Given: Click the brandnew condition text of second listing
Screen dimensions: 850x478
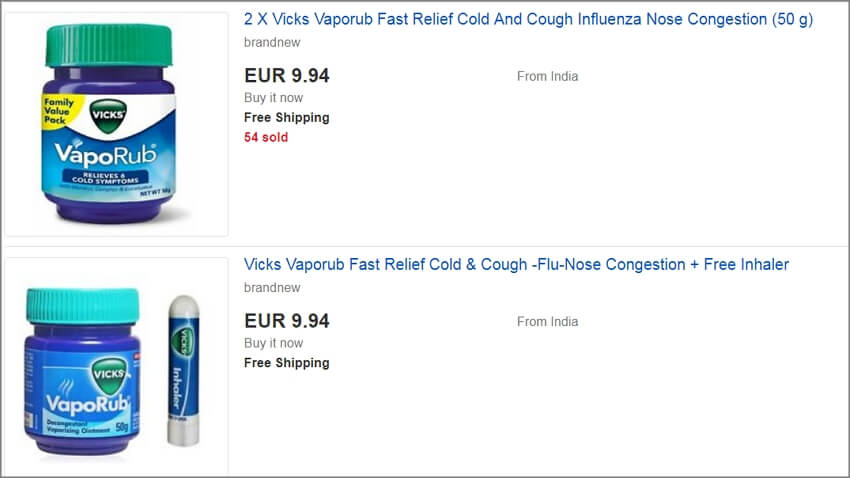Looking at the screenshot, I should tap(272, 288).
